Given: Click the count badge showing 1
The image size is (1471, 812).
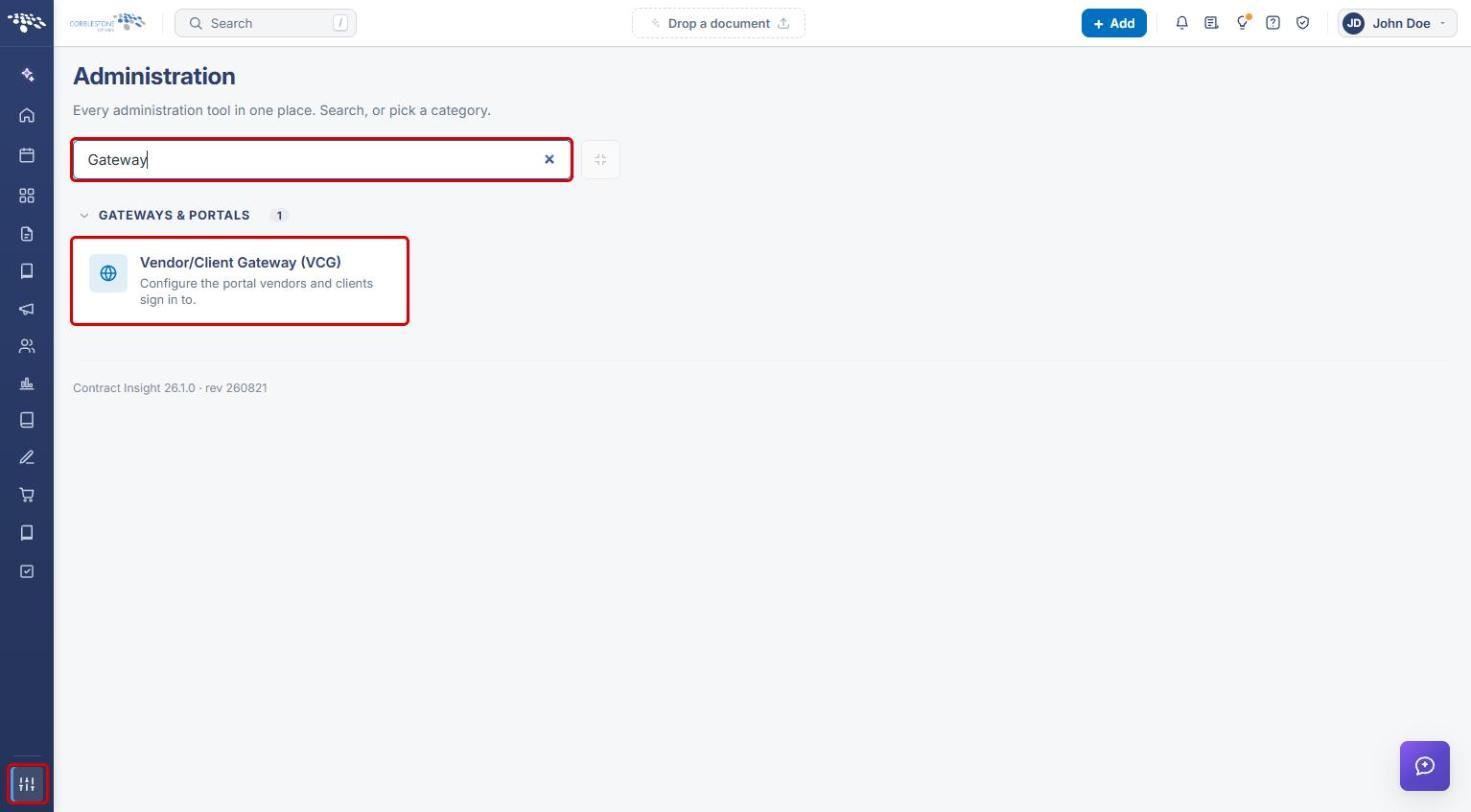Looking at the screenshot, I should [x=279, y=215].
